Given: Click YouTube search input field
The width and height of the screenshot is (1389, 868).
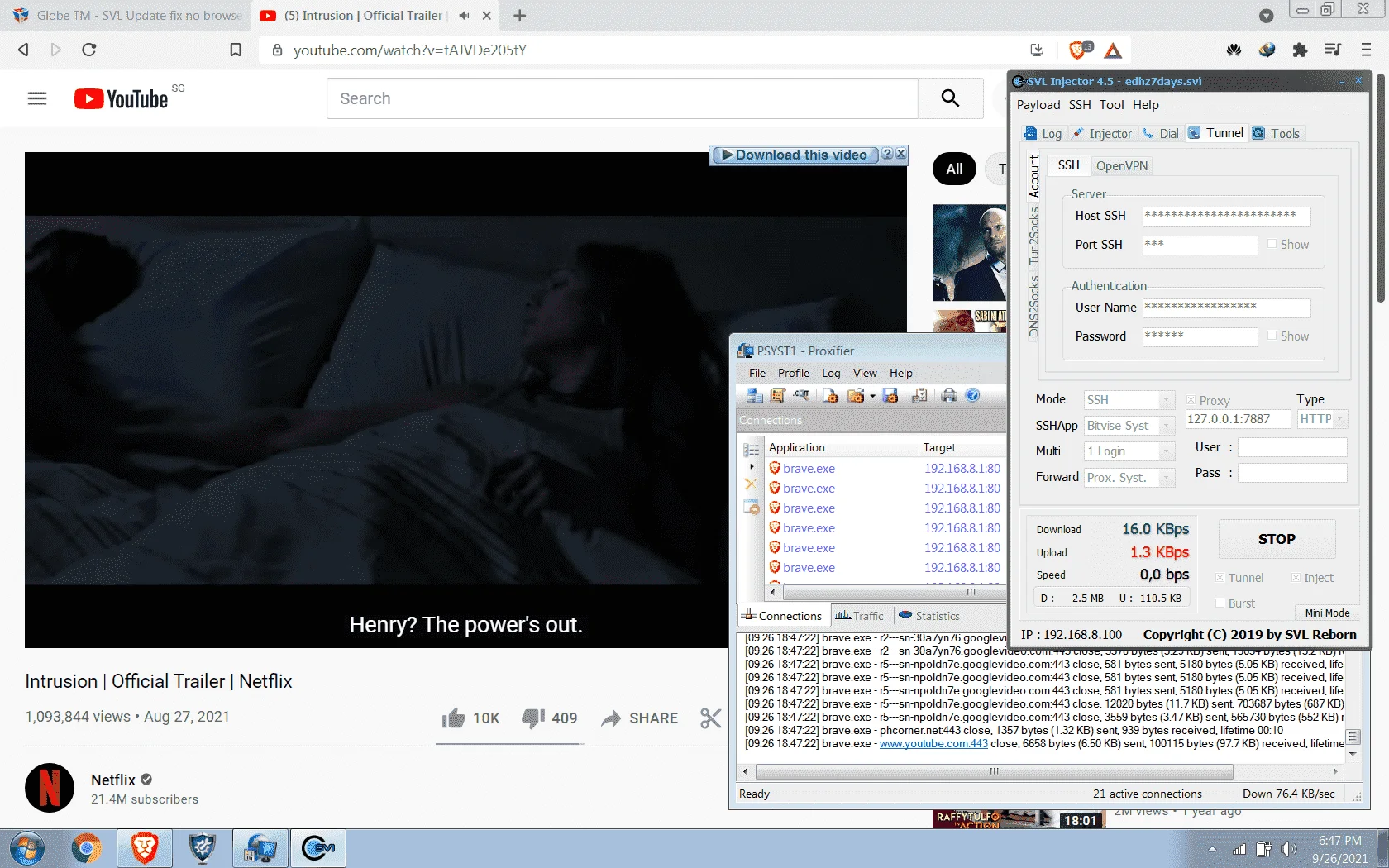Looking at the screenshot, I should [623, 98].
